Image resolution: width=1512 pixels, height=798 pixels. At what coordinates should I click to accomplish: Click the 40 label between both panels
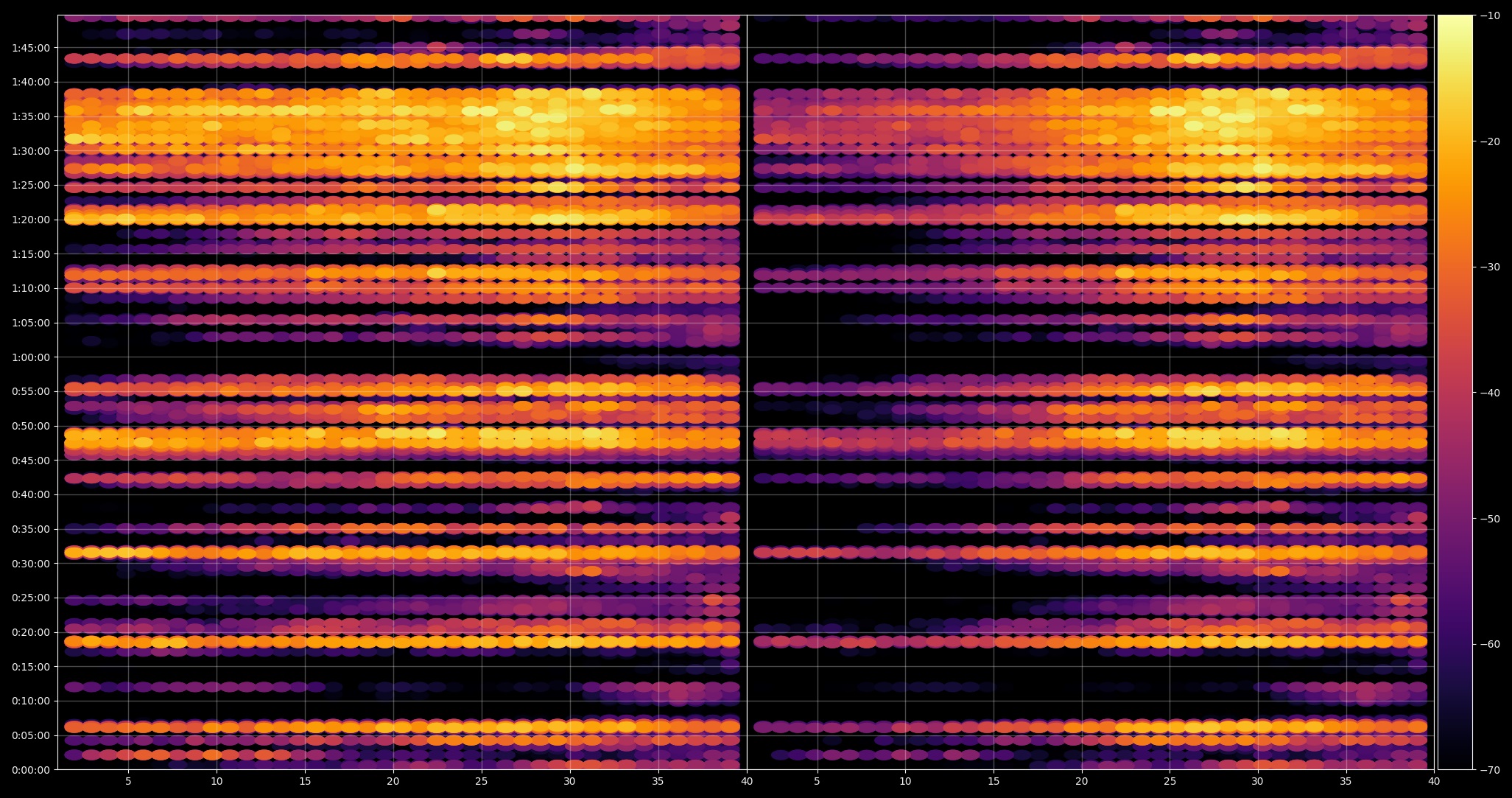click(x=746, y=781)
